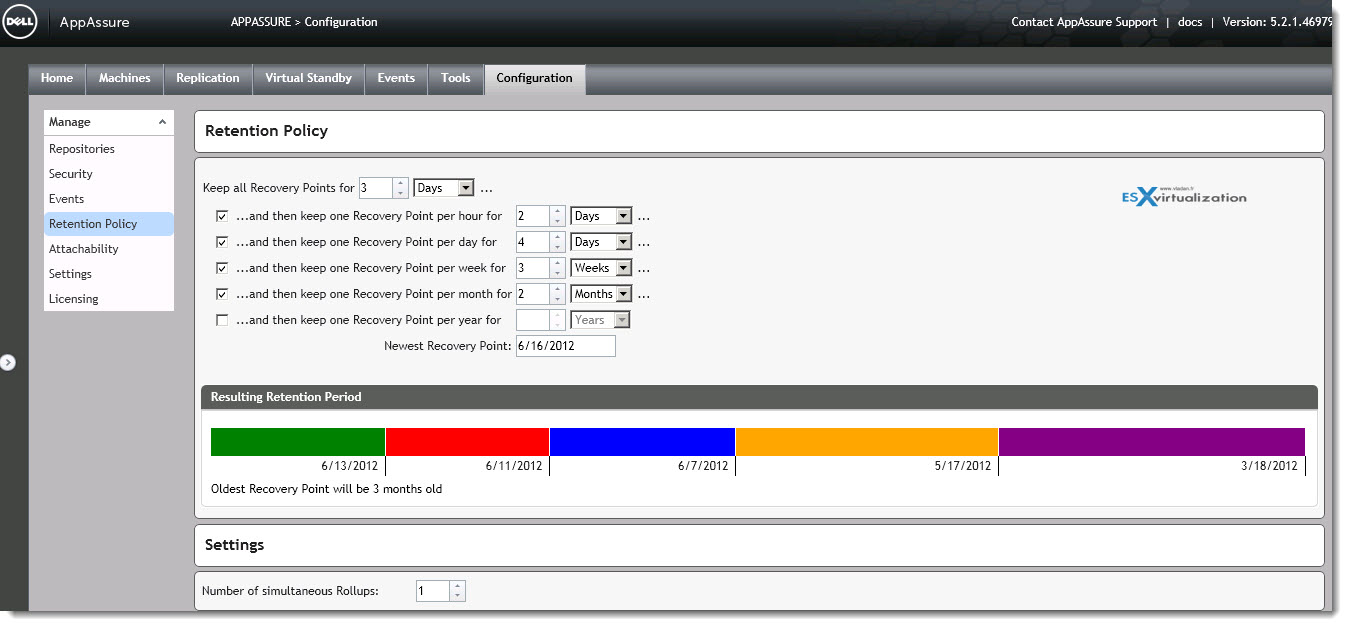The width and height of the screenshot is (1347, 626).
Task: Increase the per hour retention number
Action: (557, 211)
